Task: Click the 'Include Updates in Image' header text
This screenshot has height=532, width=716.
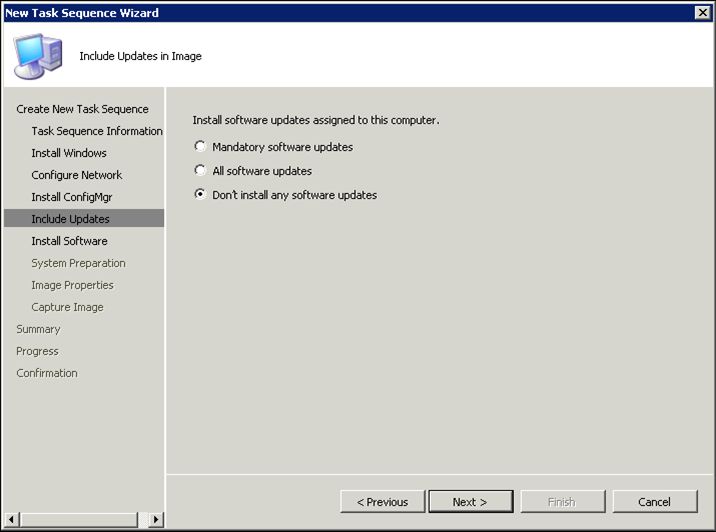Action: tap(141, 56)
